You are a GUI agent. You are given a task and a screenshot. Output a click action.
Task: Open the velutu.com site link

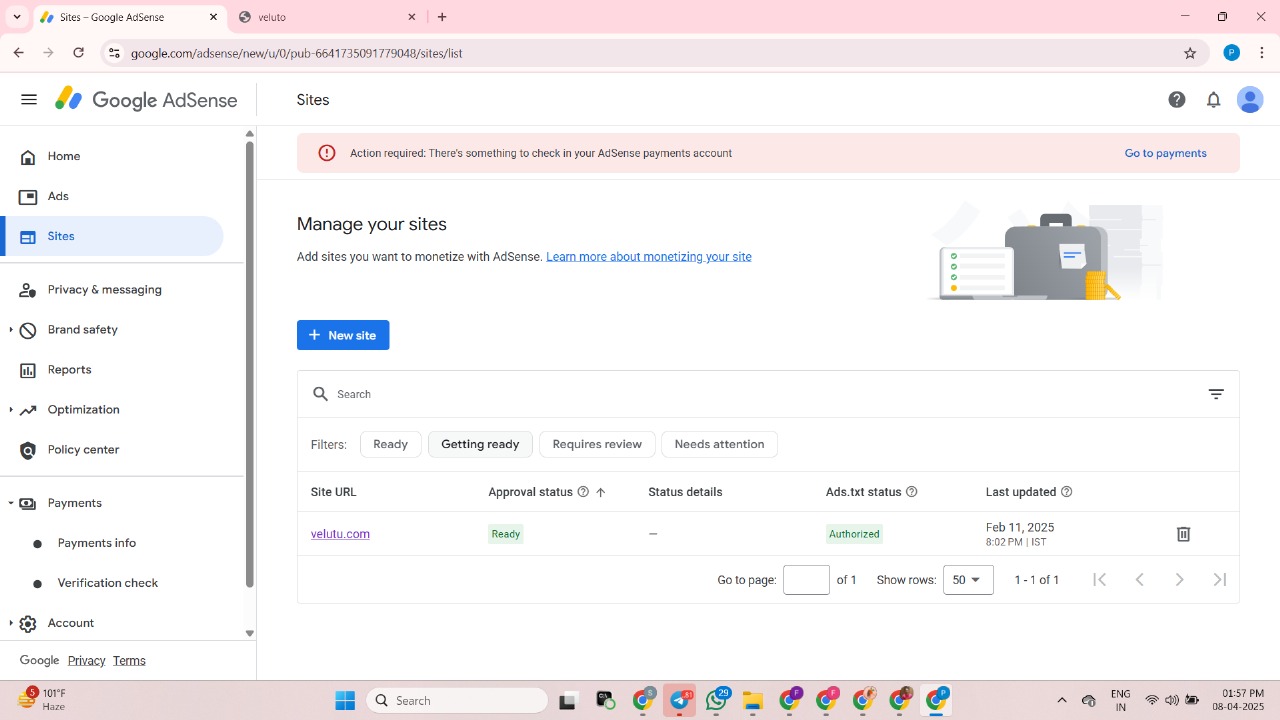pos(340,534)
